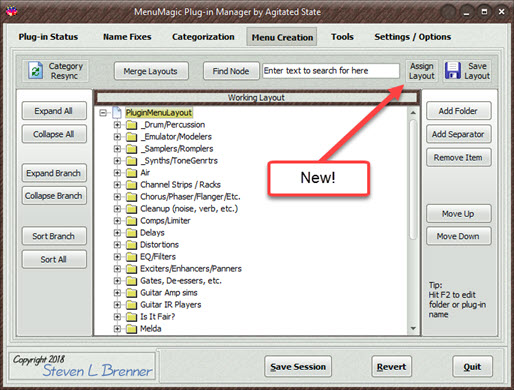
Task: Click the Sort Branch button
Action: (x=54, y=236)
